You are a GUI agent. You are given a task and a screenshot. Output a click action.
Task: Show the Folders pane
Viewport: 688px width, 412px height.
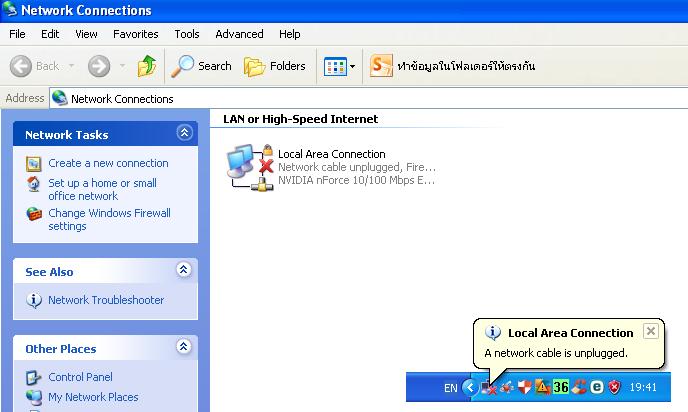[254, 67]
